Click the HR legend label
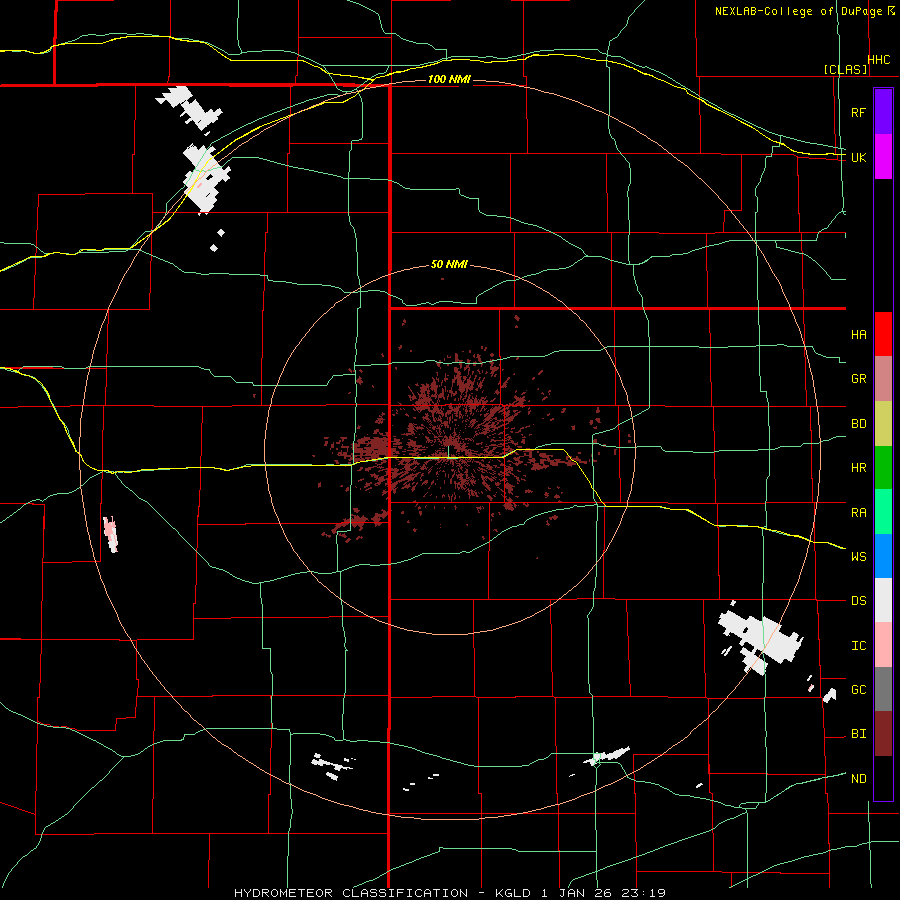The image size is (900, 900). (x=858, y=468)
